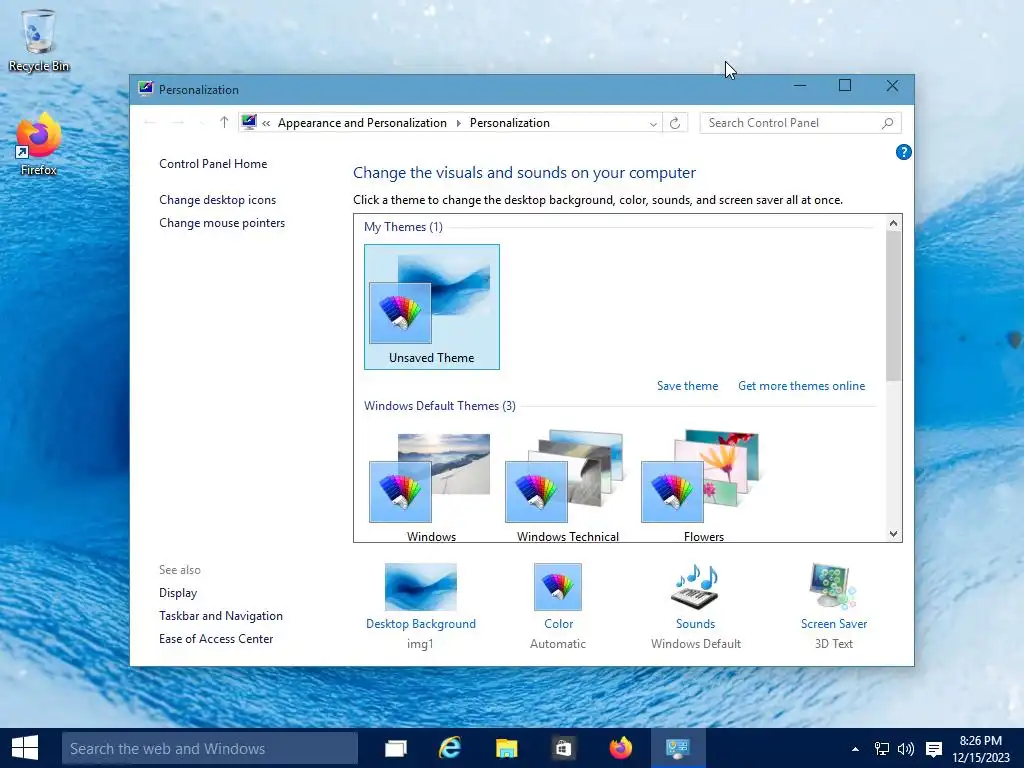Open Taskbar and Navigation link
Viewport: 1024px width, 768px height.
tap(221, 616)
